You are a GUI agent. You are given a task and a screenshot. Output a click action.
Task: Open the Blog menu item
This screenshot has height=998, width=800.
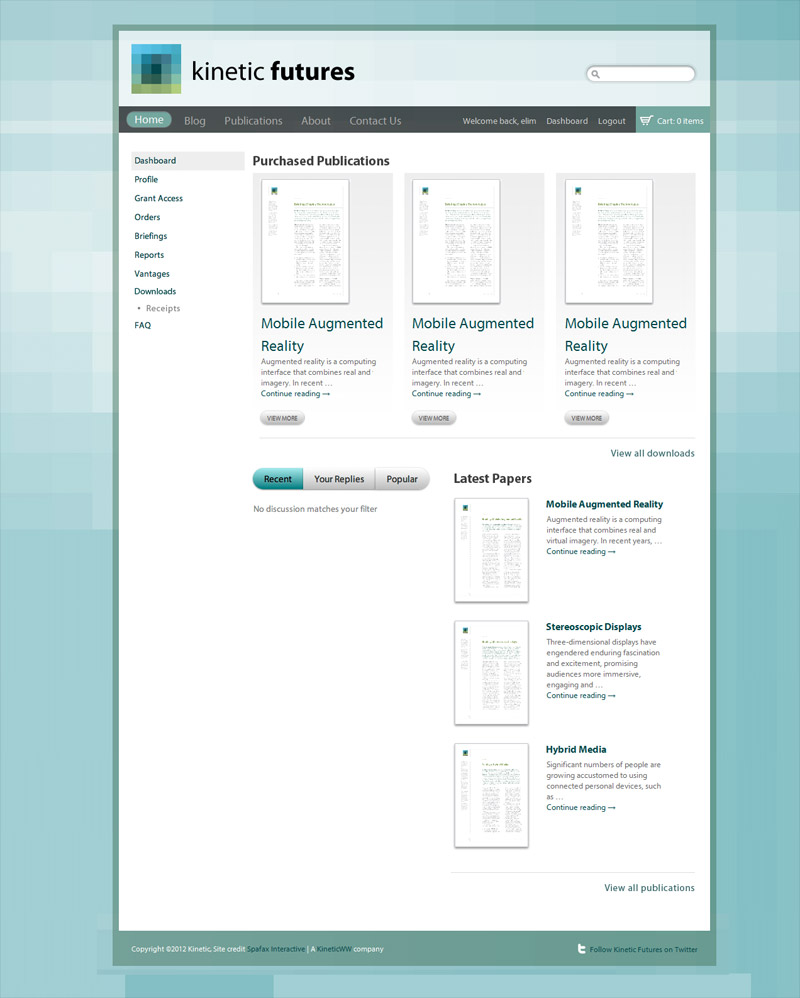195,121
